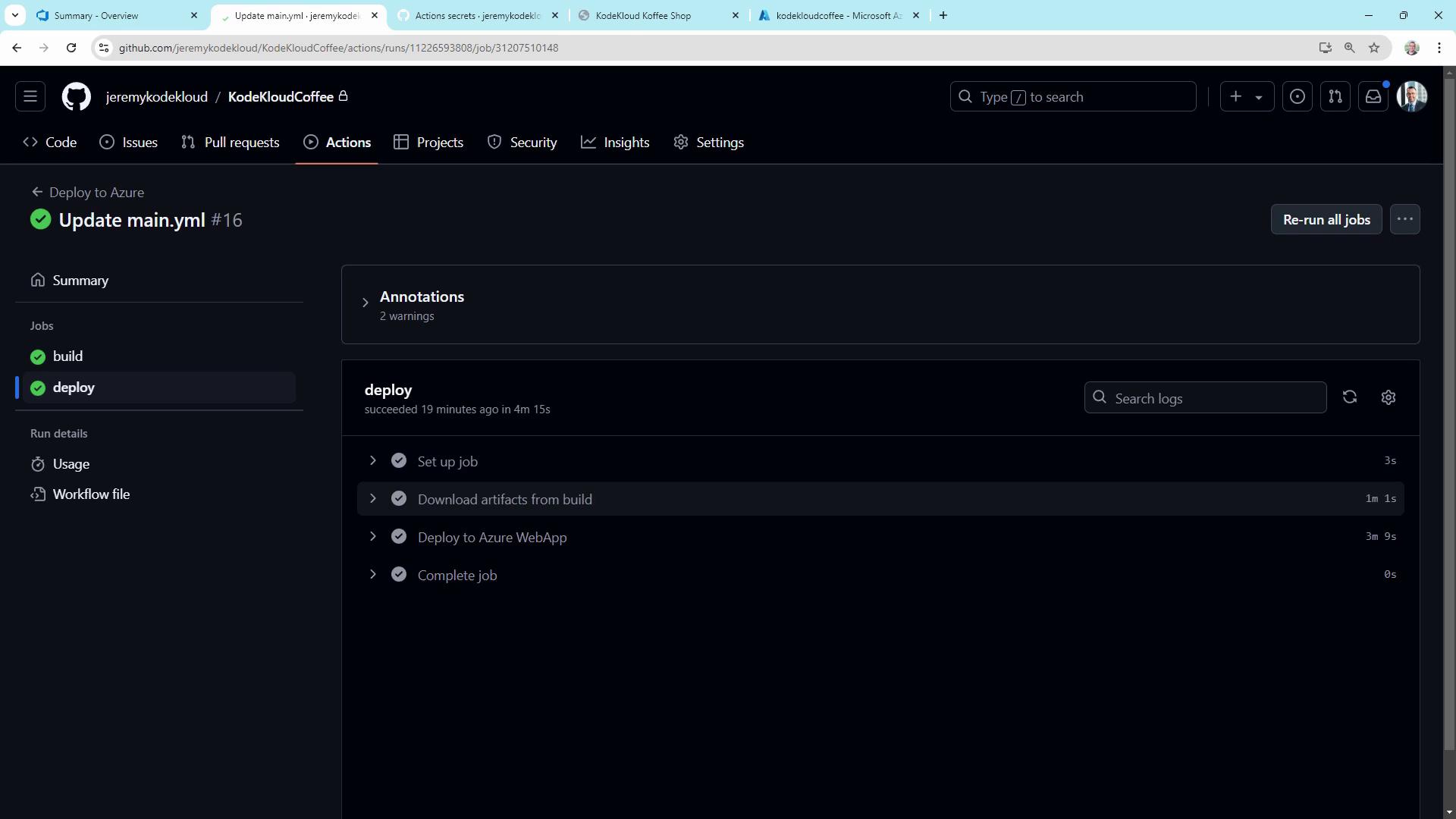This screenshot has width=1456, height=819.
Task: Open the browser zoom magnifier icon
Action: 1350,48
